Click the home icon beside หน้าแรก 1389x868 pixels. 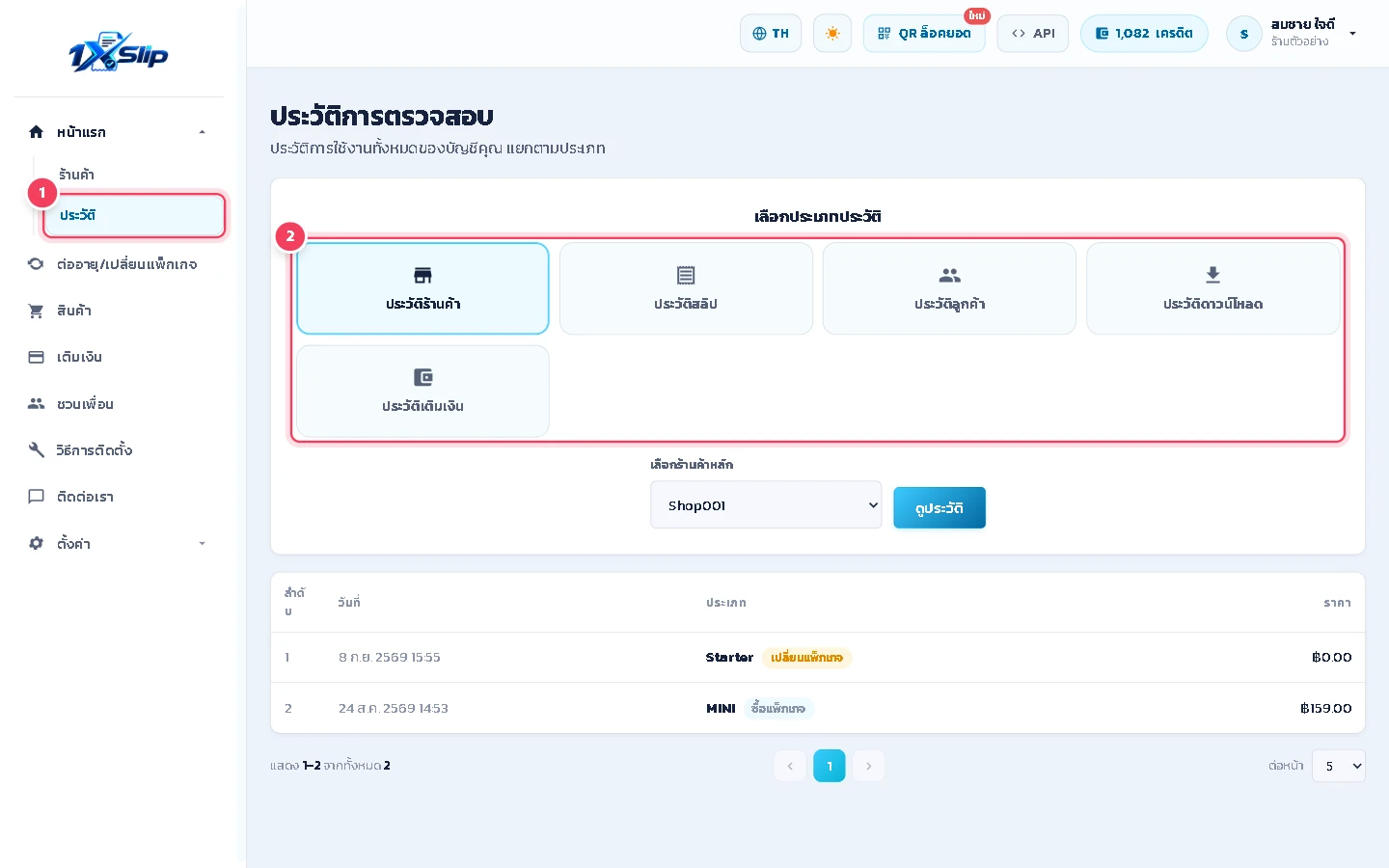pyautogui.click(x=36, y=132)
